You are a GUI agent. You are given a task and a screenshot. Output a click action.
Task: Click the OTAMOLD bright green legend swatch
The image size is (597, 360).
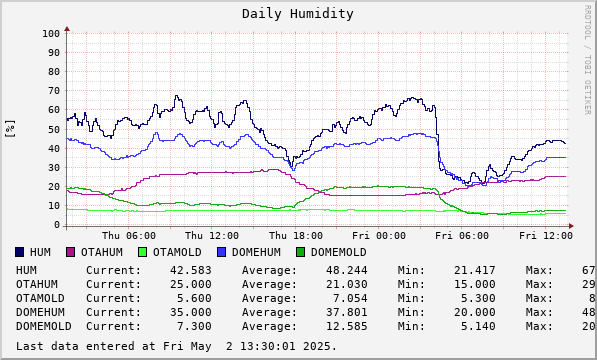click(x=142, y=252)
